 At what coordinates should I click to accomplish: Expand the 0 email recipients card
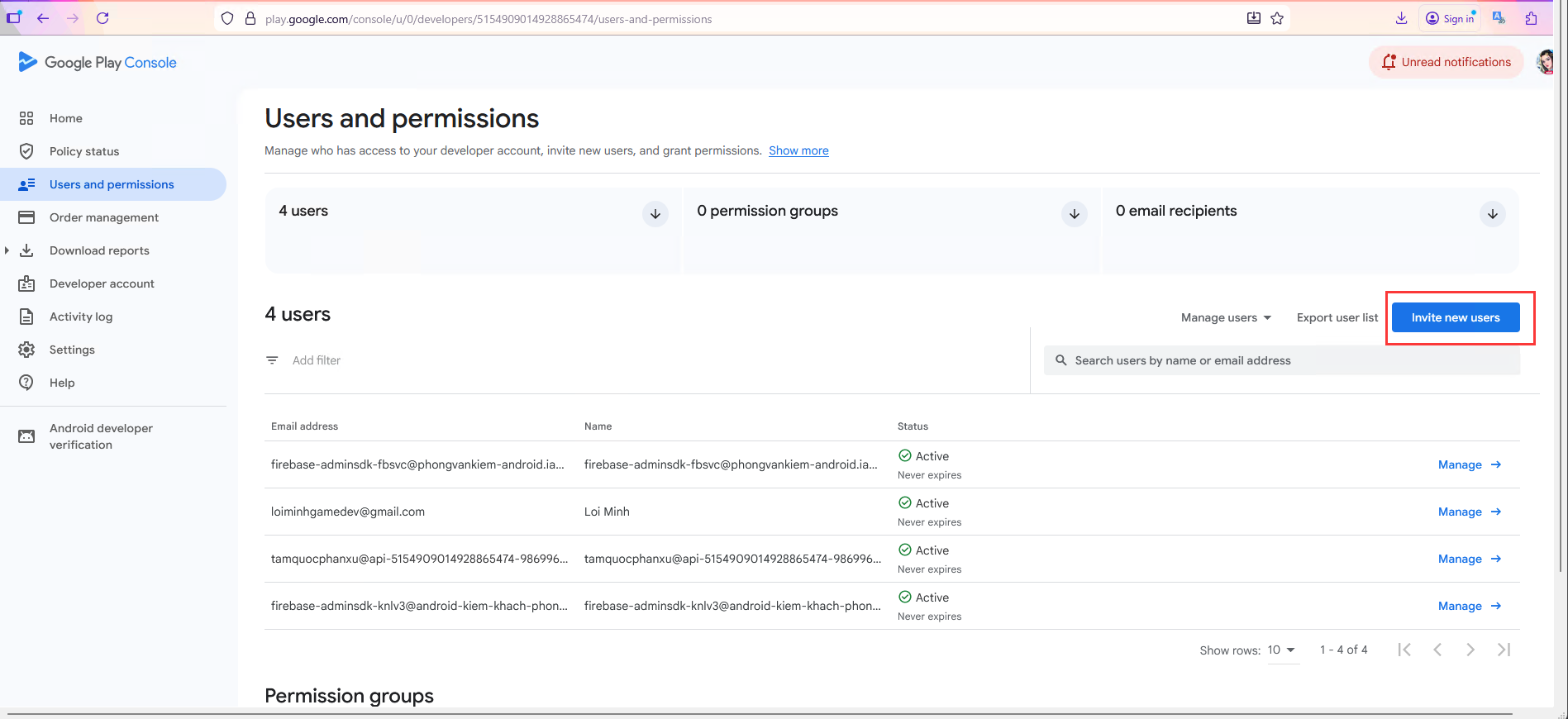(x=1492, y=214)
